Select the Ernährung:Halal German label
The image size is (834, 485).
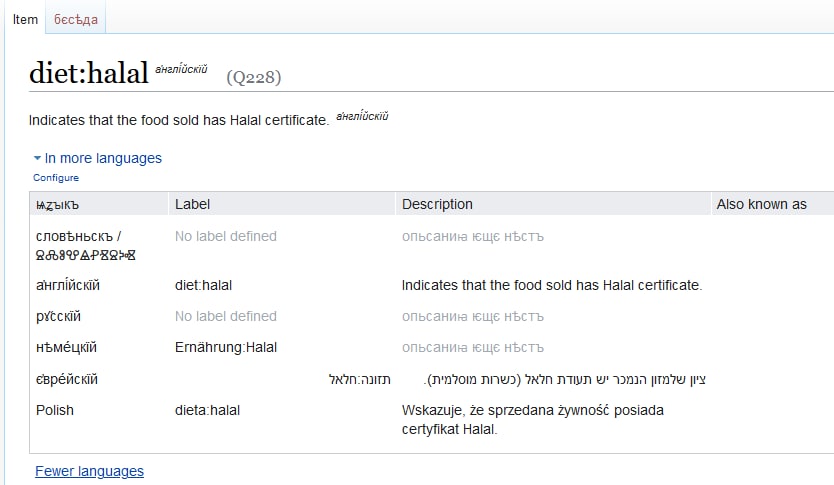[226, 347]
